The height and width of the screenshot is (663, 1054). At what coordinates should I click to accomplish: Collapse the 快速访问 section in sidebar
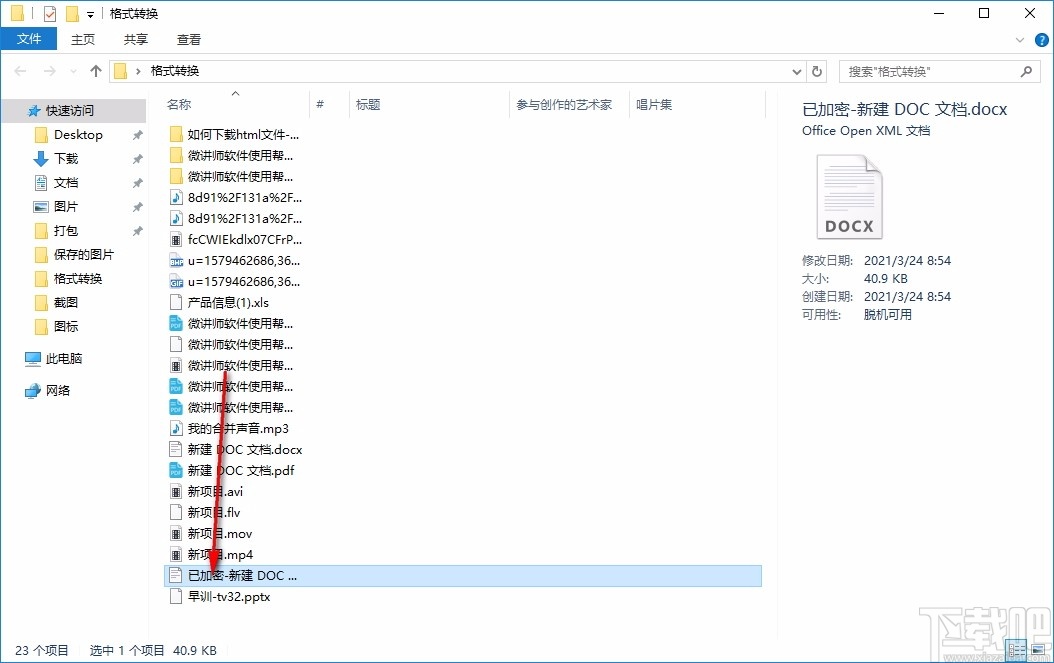[x=18, y=110]
